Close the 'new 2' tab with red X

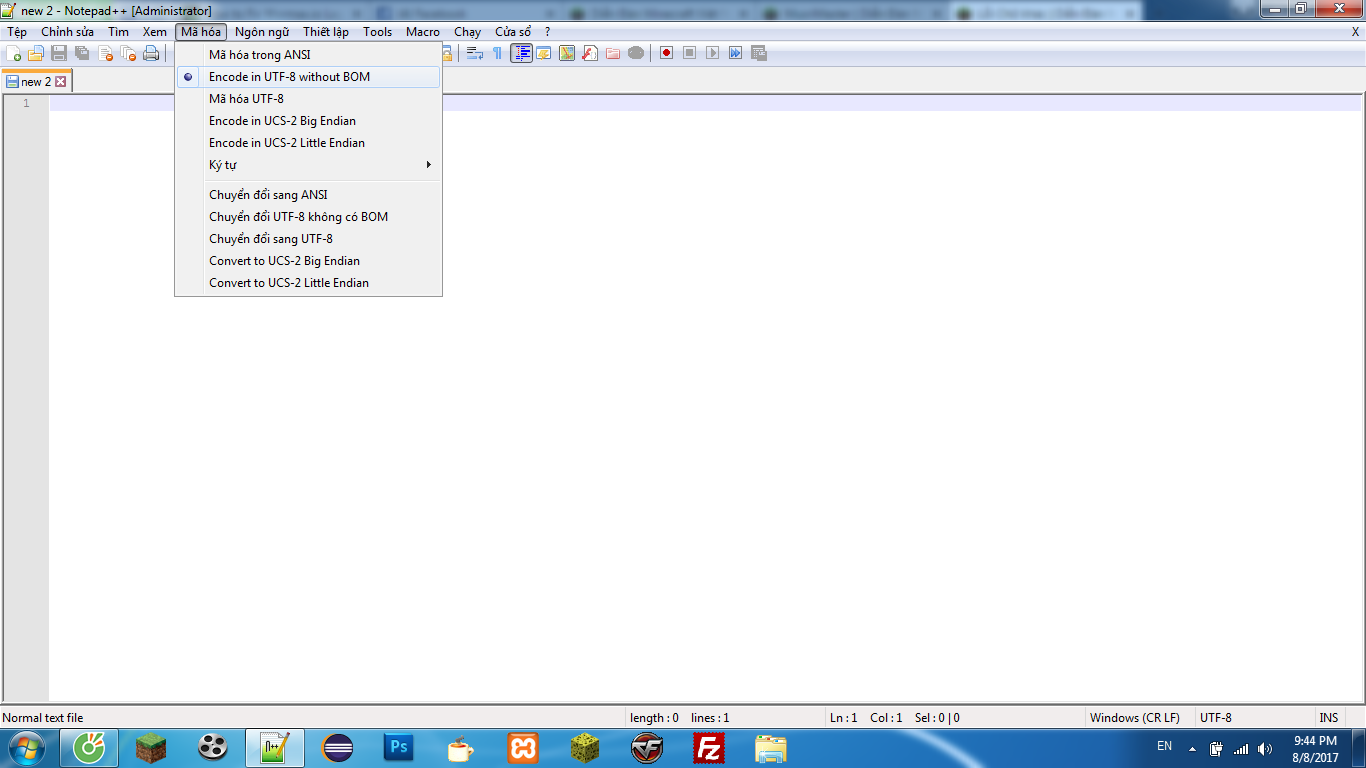pos(60,82)
